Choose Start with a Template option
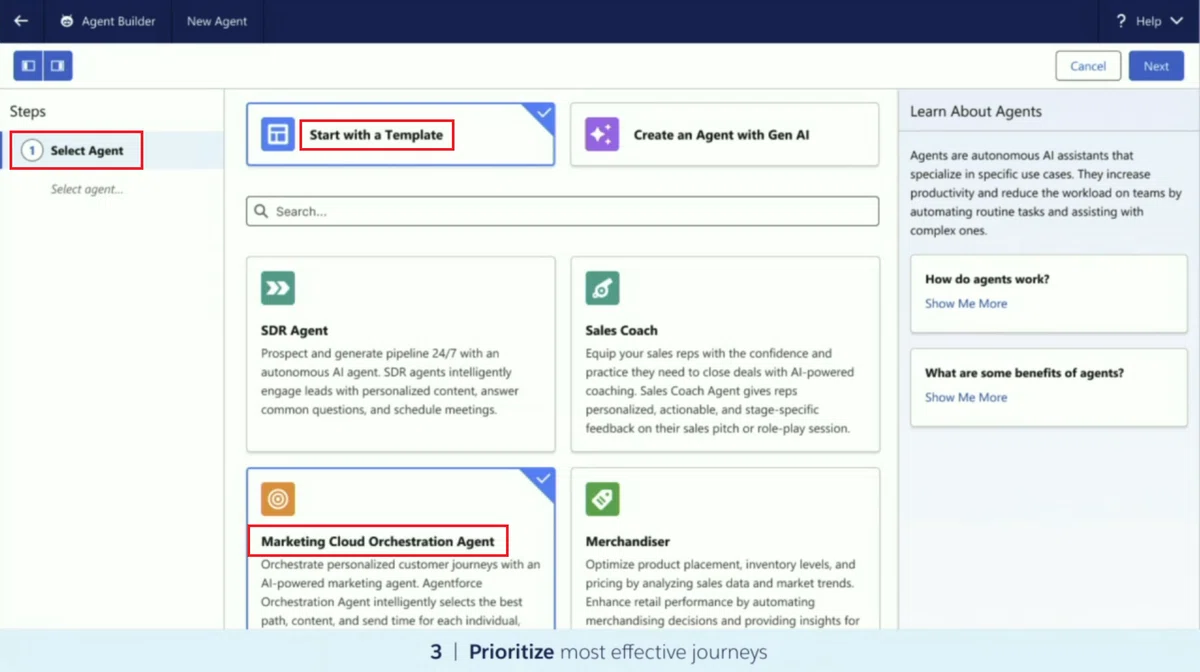The width and height of the screenshot is (1200, 672). [x=400, y=134]
